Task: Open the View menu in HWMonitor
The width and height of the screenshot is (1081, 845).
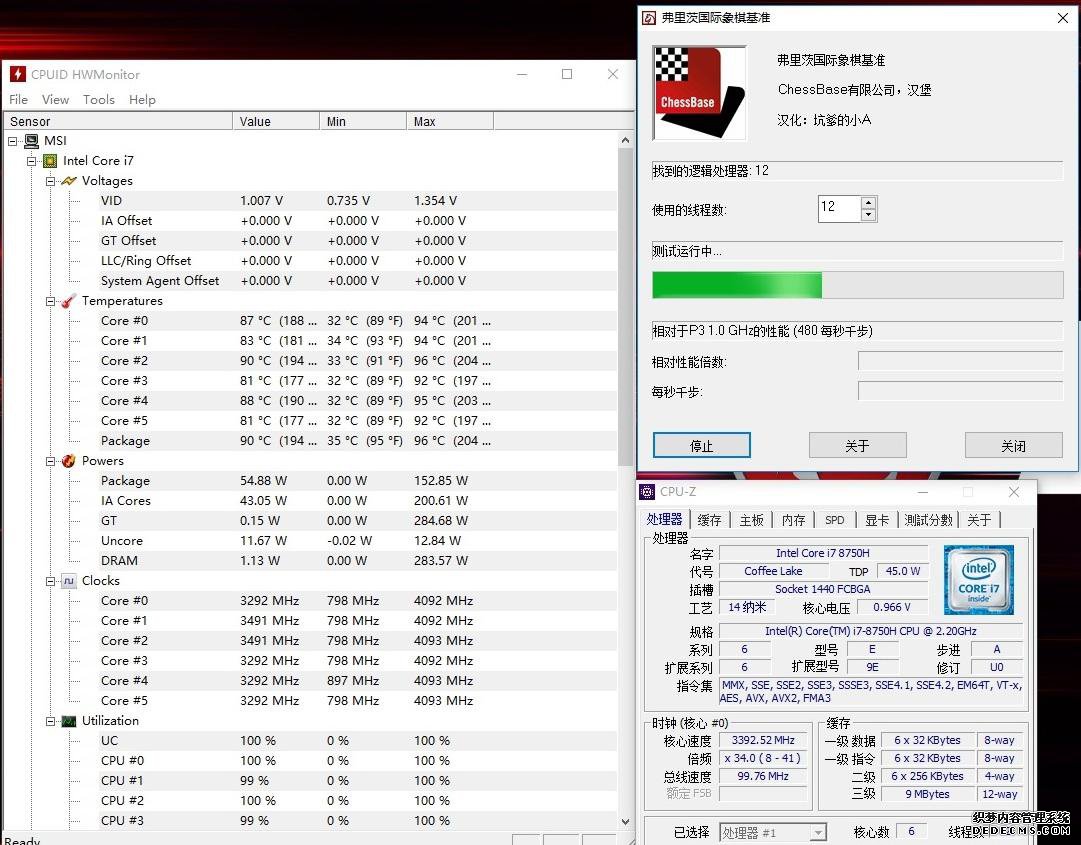Action: (x=55, y=99)
